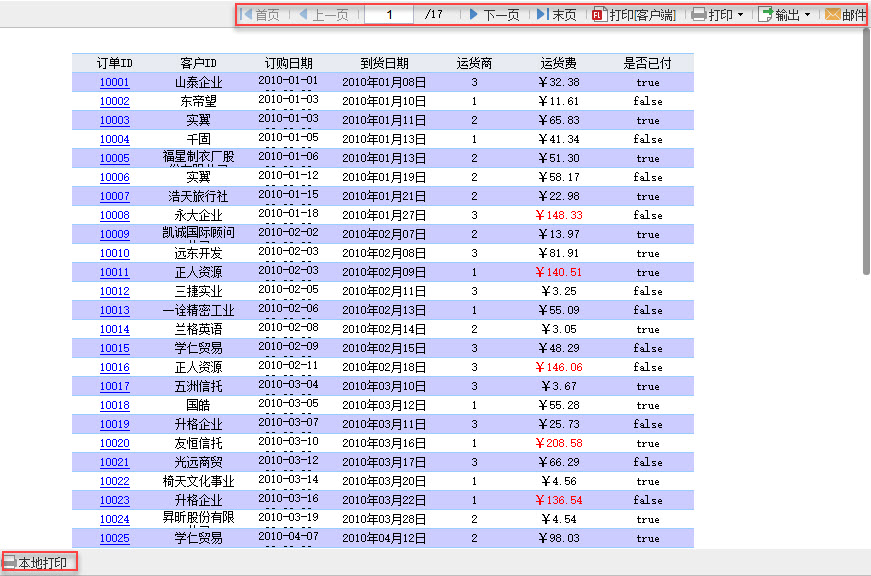Click the 订单ID column header

pos(114,63)
